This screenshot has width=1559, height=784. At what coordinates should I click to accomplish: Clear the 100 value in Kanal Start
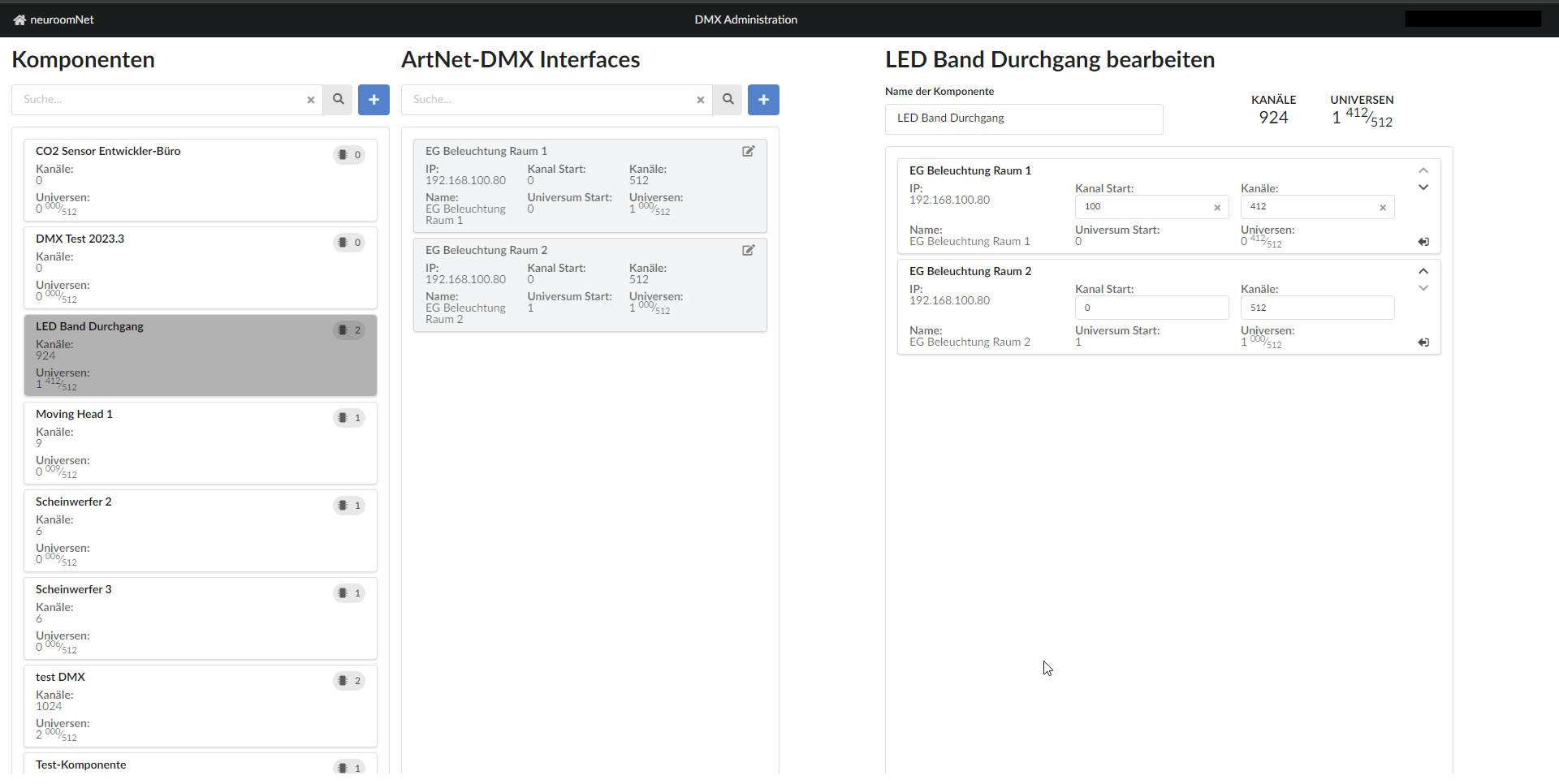[x=1217, y=207]
